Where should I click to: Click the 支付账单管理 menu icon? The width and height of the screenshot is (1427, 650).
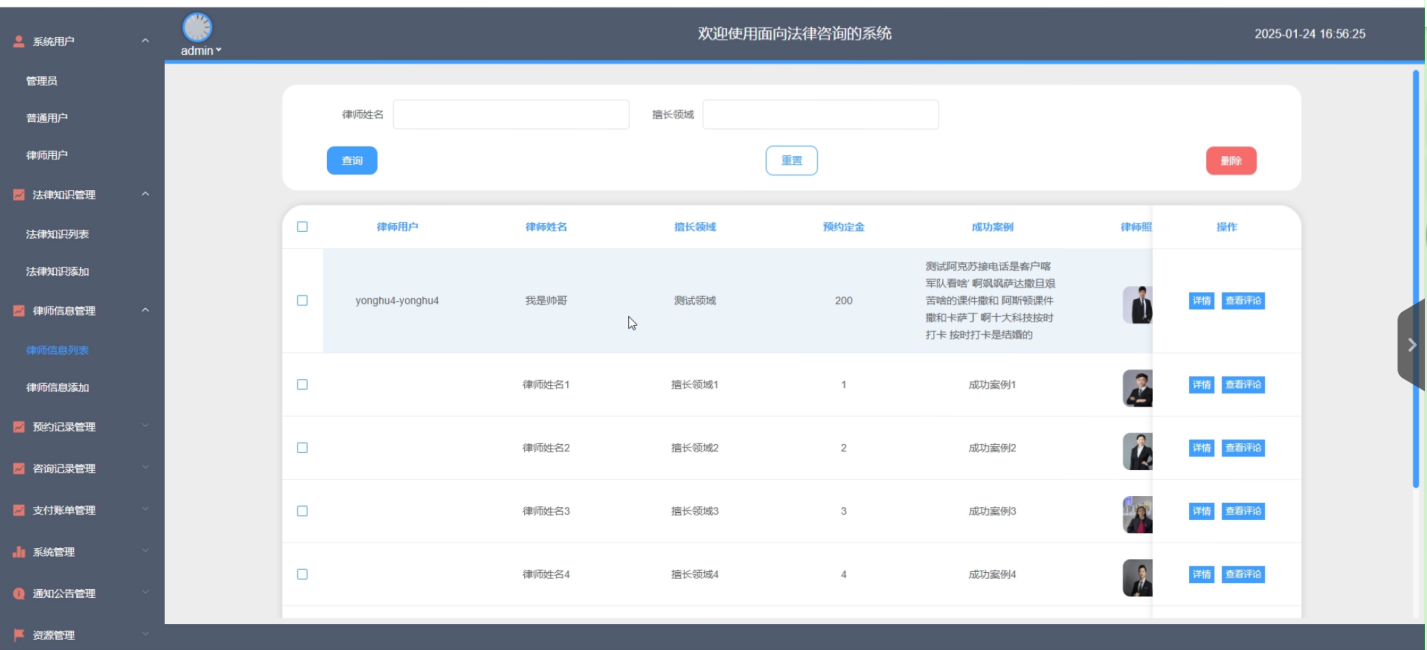(18, 510)
